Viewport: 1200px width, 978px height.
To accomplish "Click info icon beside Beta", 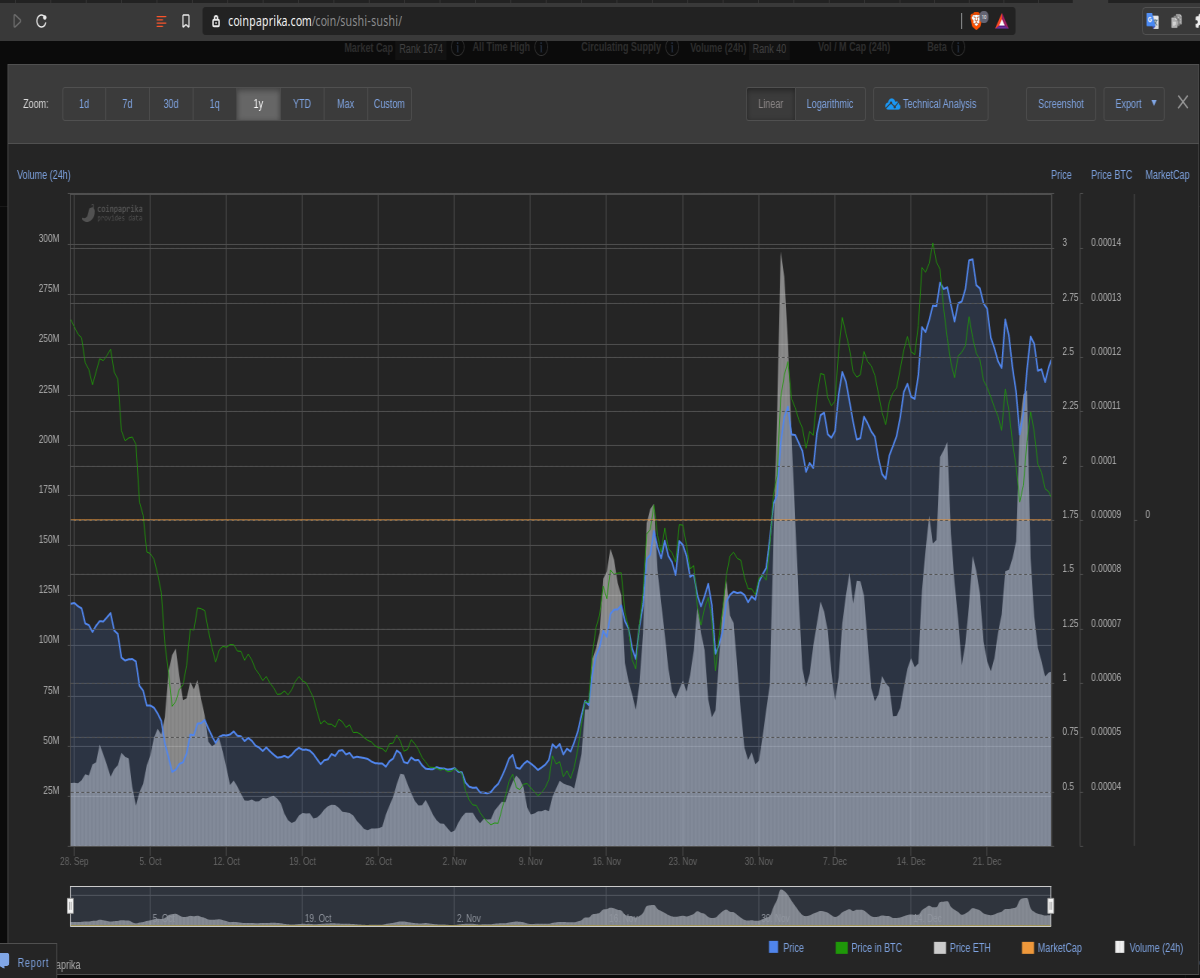I will [960, 47].
